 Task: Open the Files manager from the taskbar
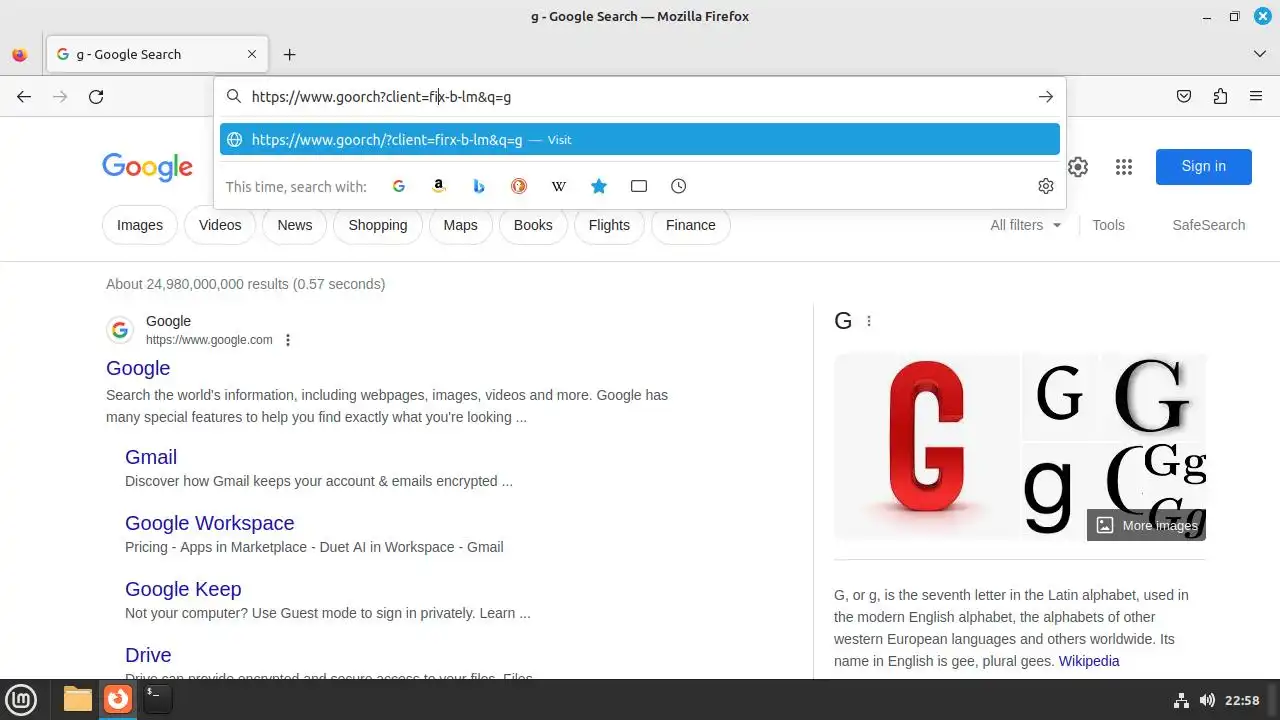78,699
